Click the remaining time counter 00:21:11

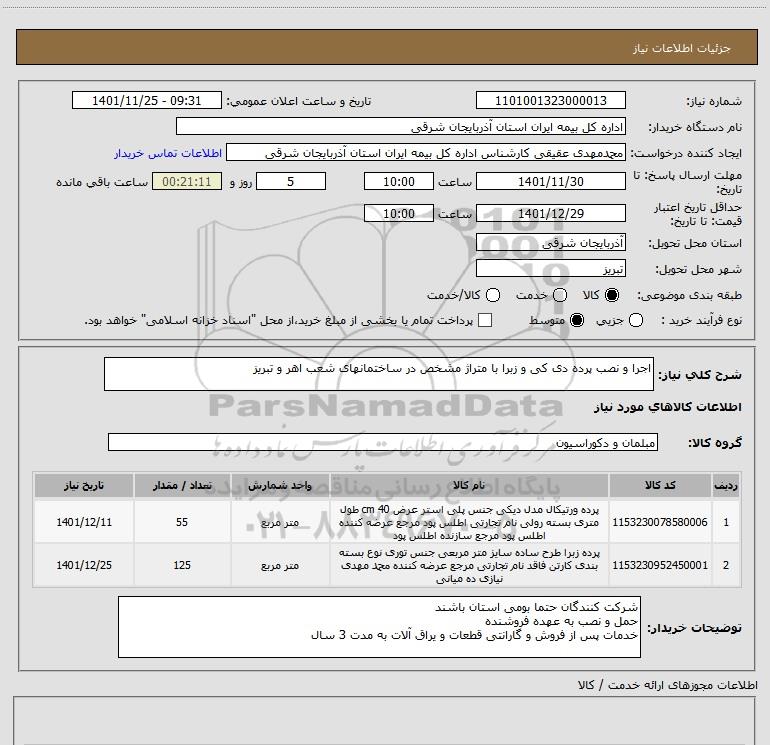(x=187, y=182)
